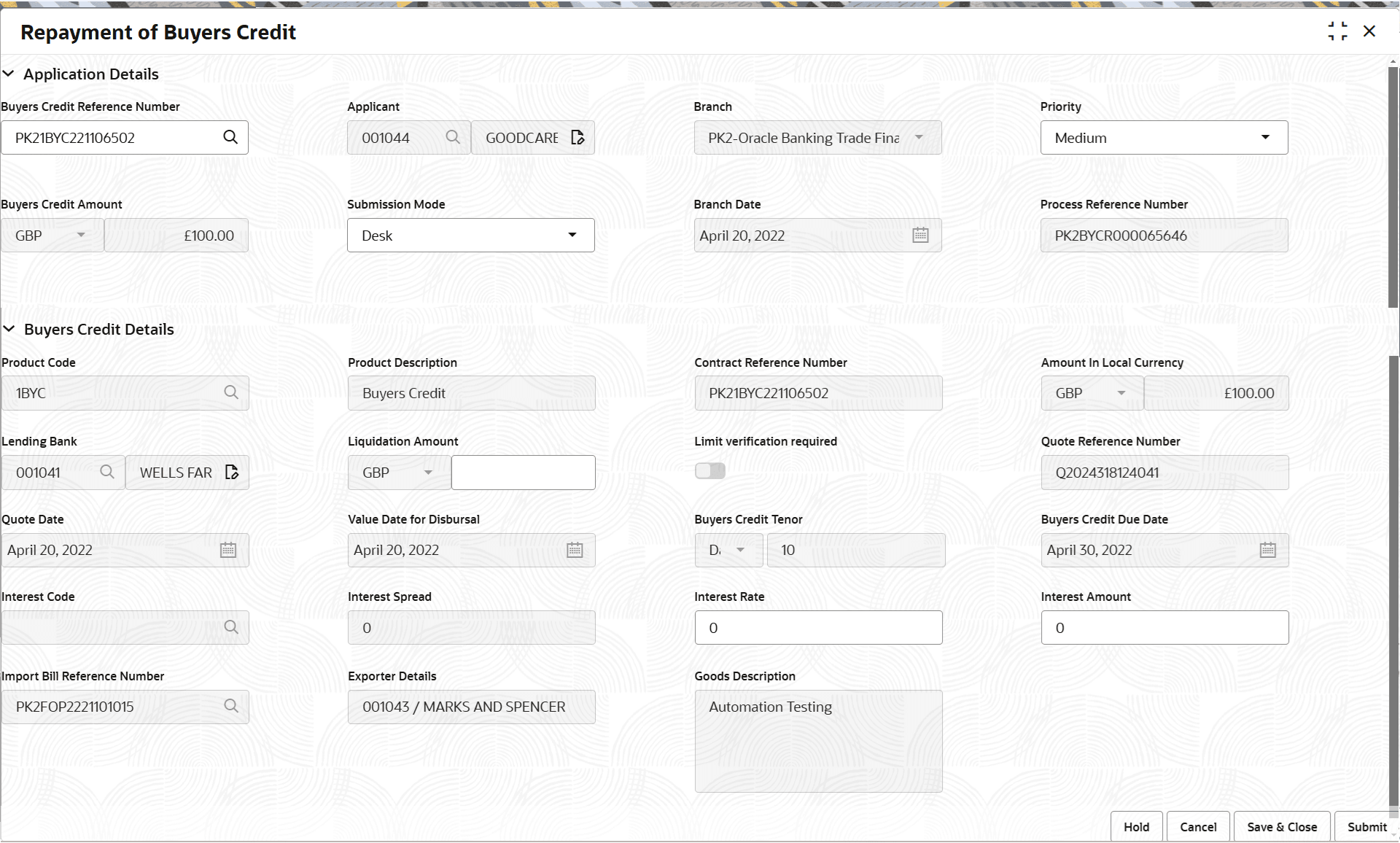Image resolution: width=1400 pixels, height=843 pixels.
Task: Collapse the Application Details section
Action: [9, 73]
